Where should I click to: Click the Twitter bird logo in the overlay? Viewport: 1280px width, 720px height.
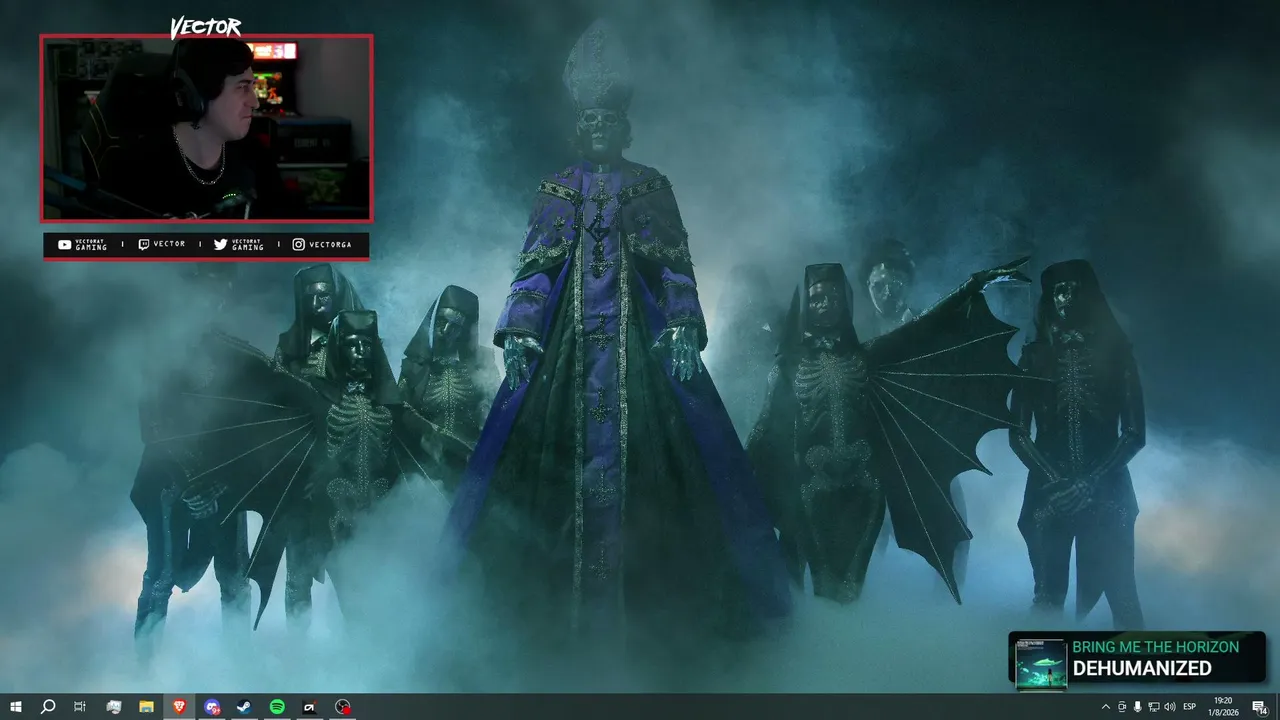click(x=220, y=245)
